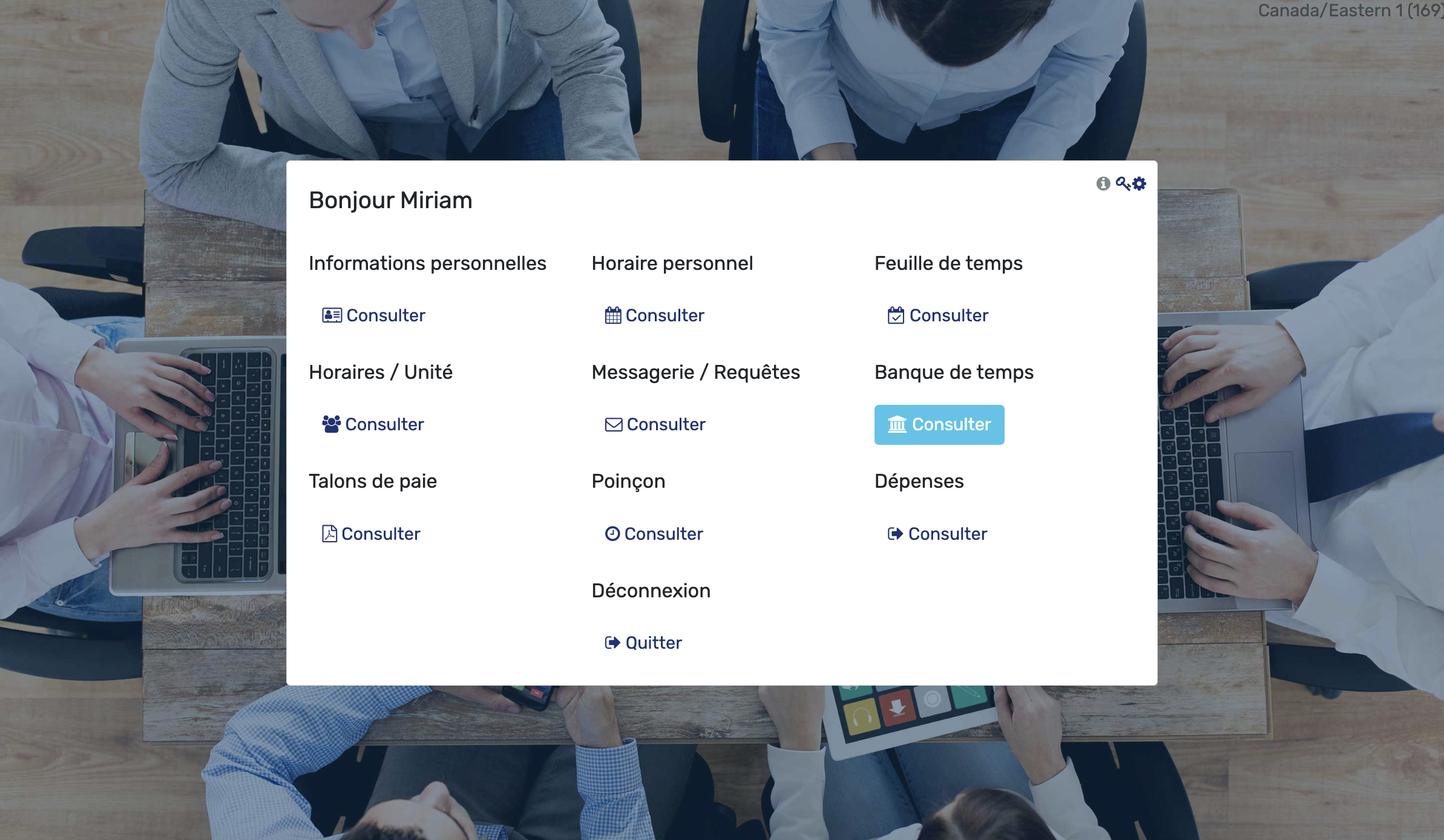Click the ID card icon under Informations personnelles
This screenshot has height=840, width=1444.
(x=332, y=315)
